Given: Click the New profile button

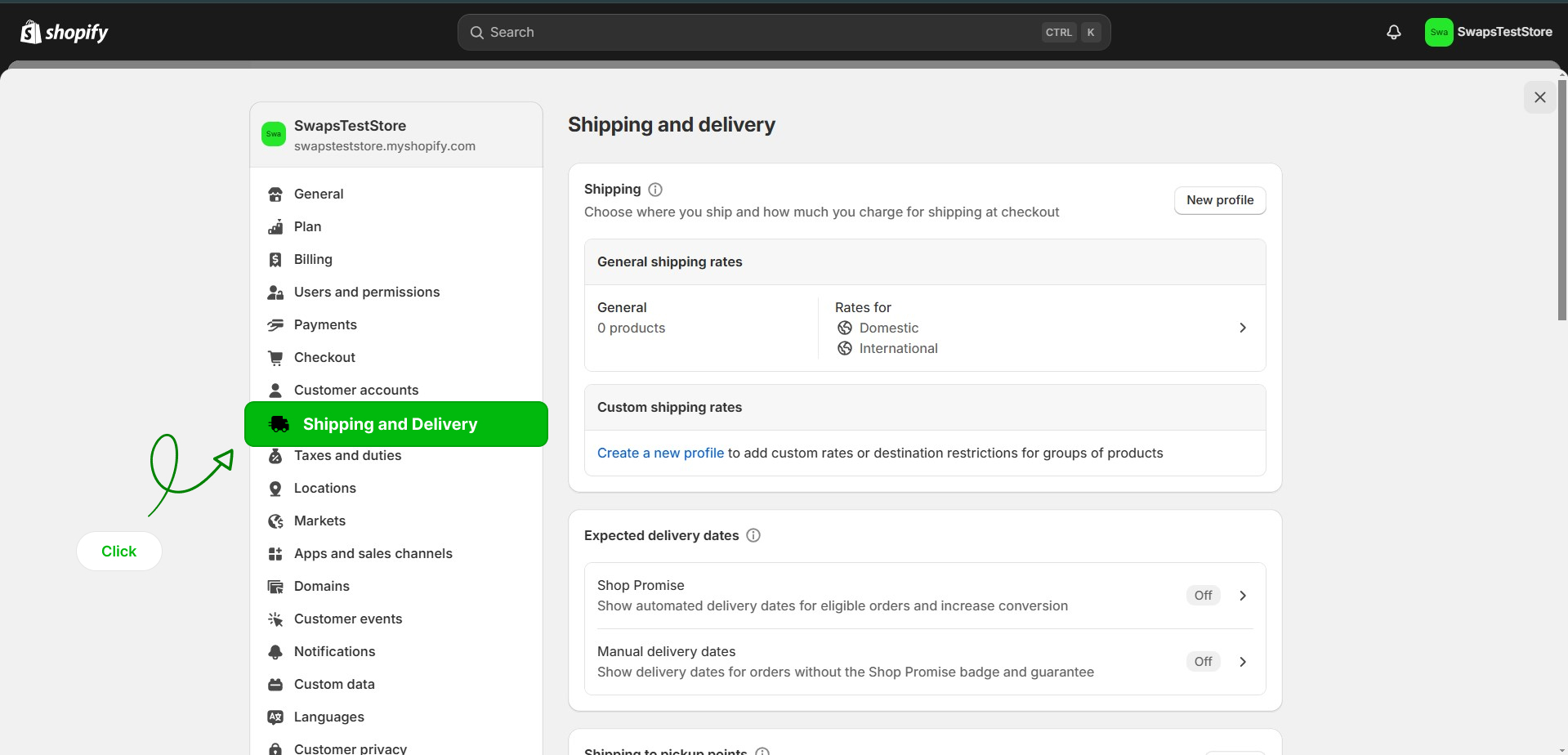Looking at the screenshot, I should coord(1220,200).
